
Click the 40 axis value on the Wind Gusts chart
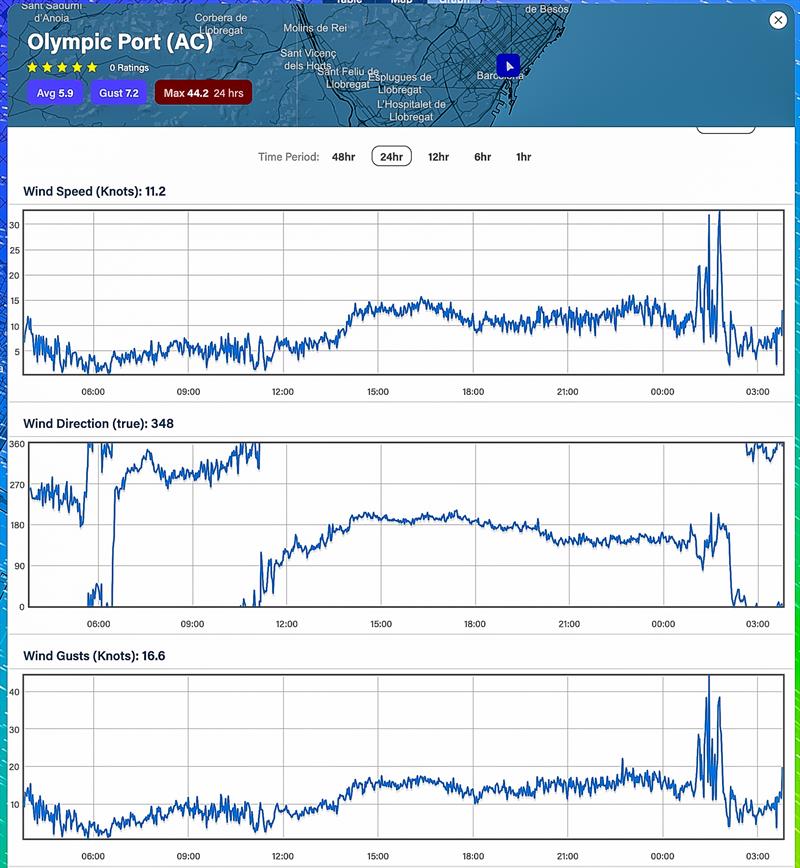pos(14,691)
